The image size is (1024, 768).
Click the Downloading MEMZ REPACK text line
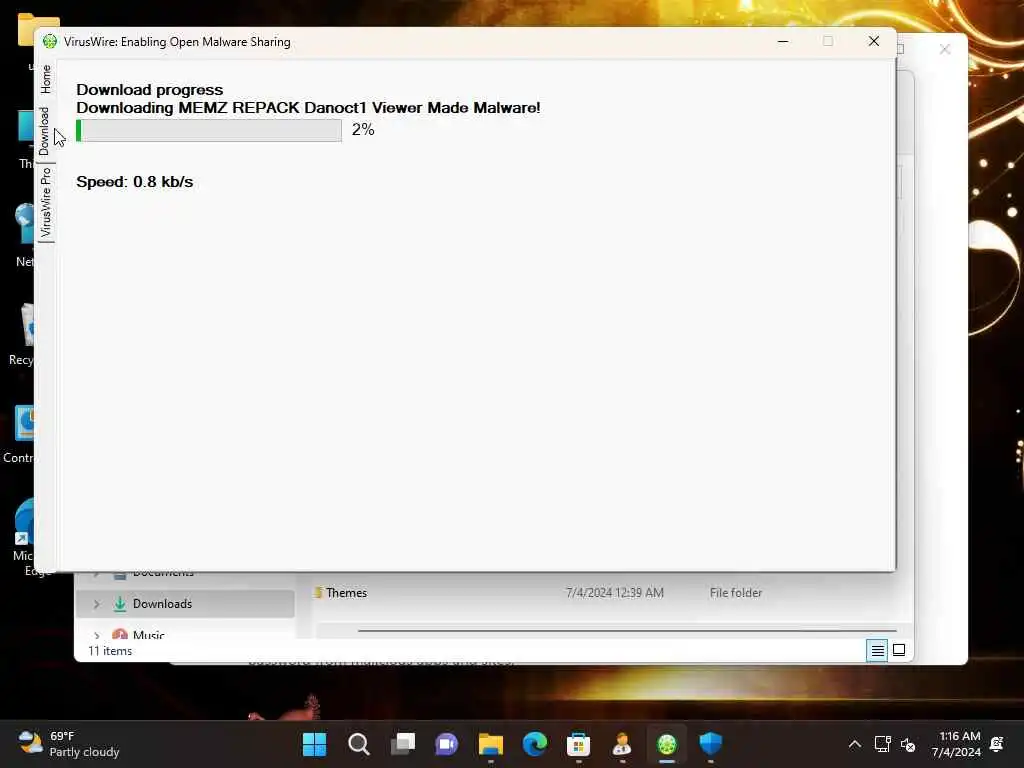tap(308, 108)
